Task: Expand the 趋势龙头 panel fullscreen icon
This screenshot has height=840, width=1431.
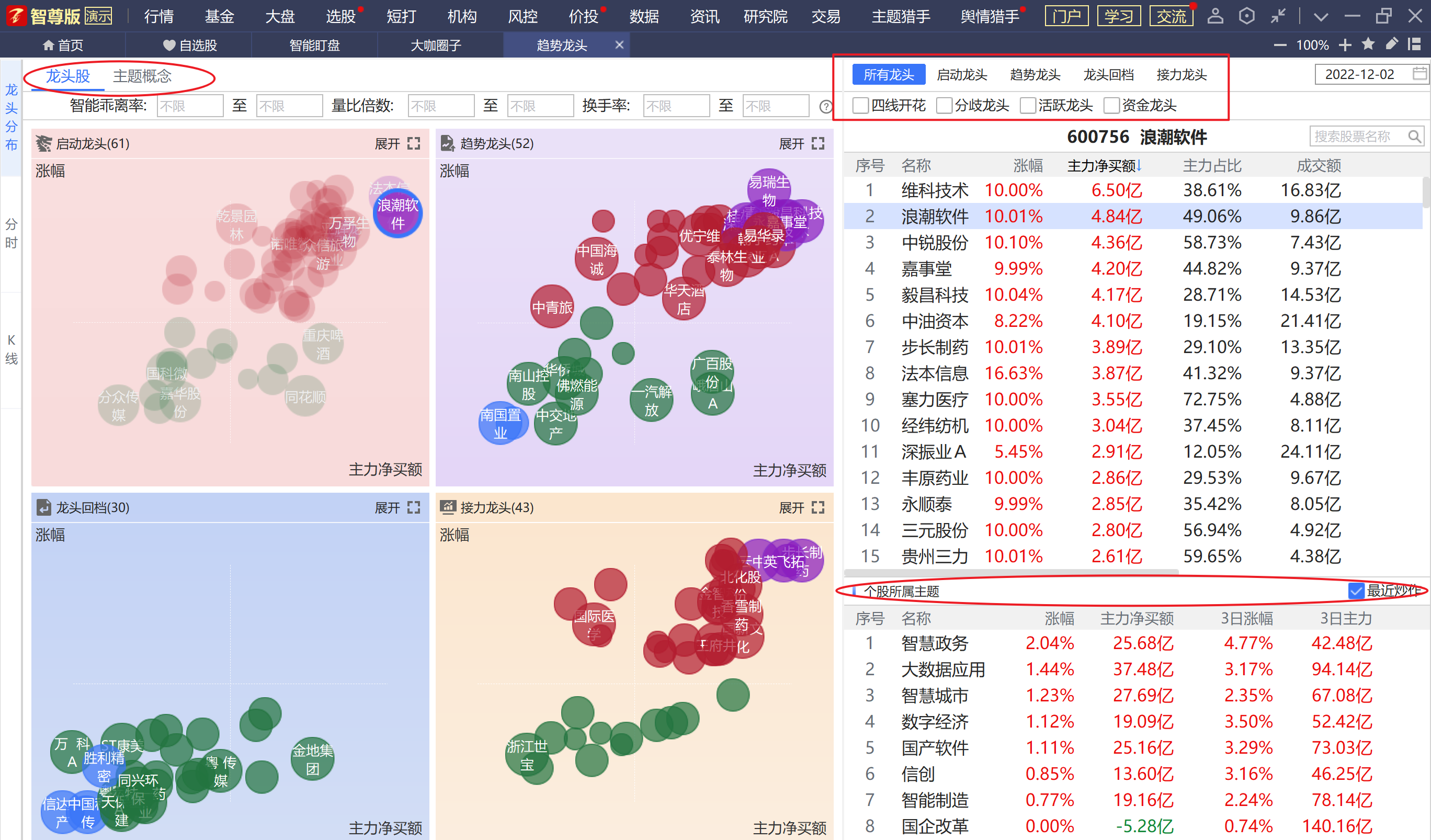Action: coord(817,143)
